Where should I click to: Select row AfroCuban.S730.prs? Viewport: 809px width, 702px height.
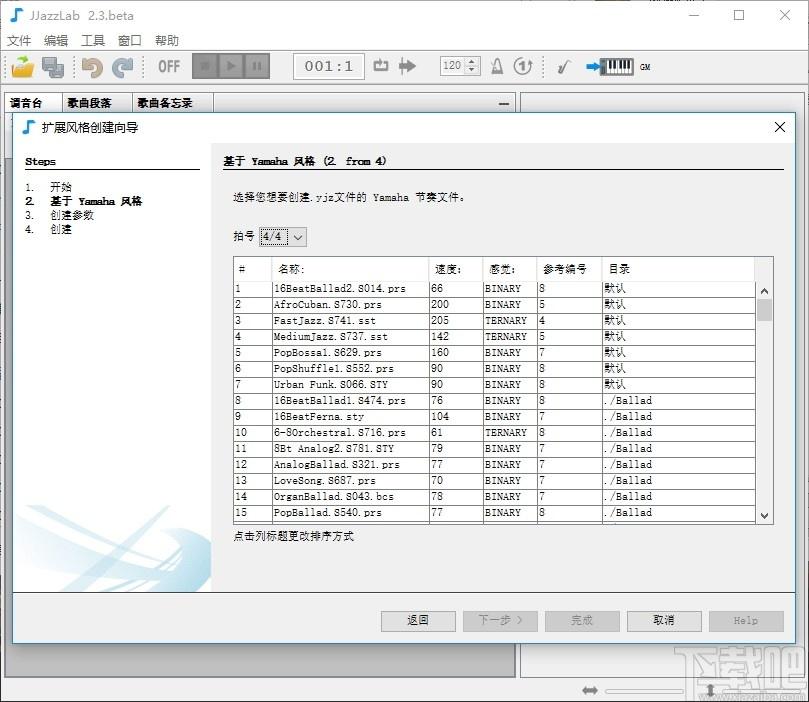[x=494, y=305]
